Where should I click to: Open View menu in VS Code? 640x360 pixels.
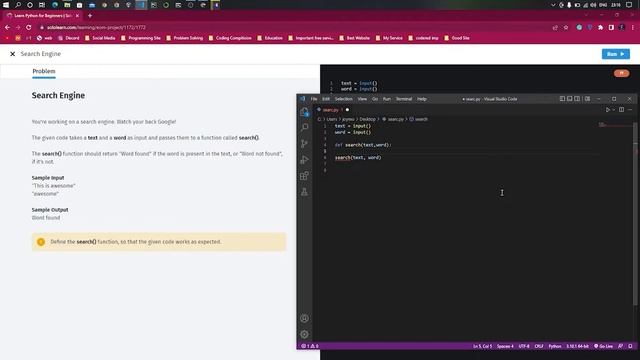click(362, 99)
